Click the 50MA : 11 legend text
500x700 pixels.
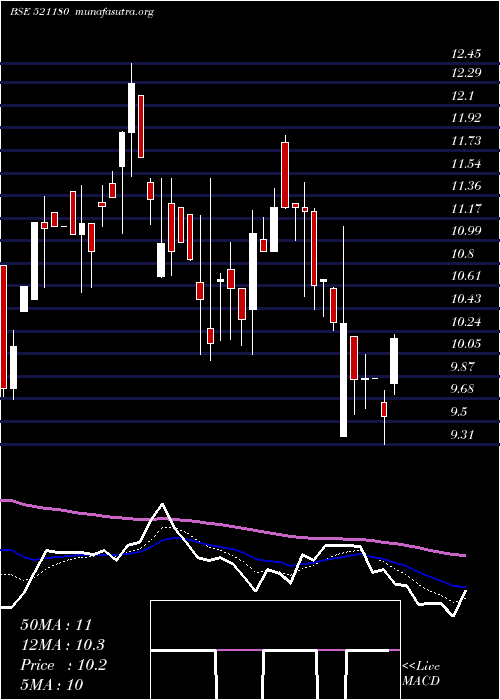pyautogui.click(x=56, y=625)
